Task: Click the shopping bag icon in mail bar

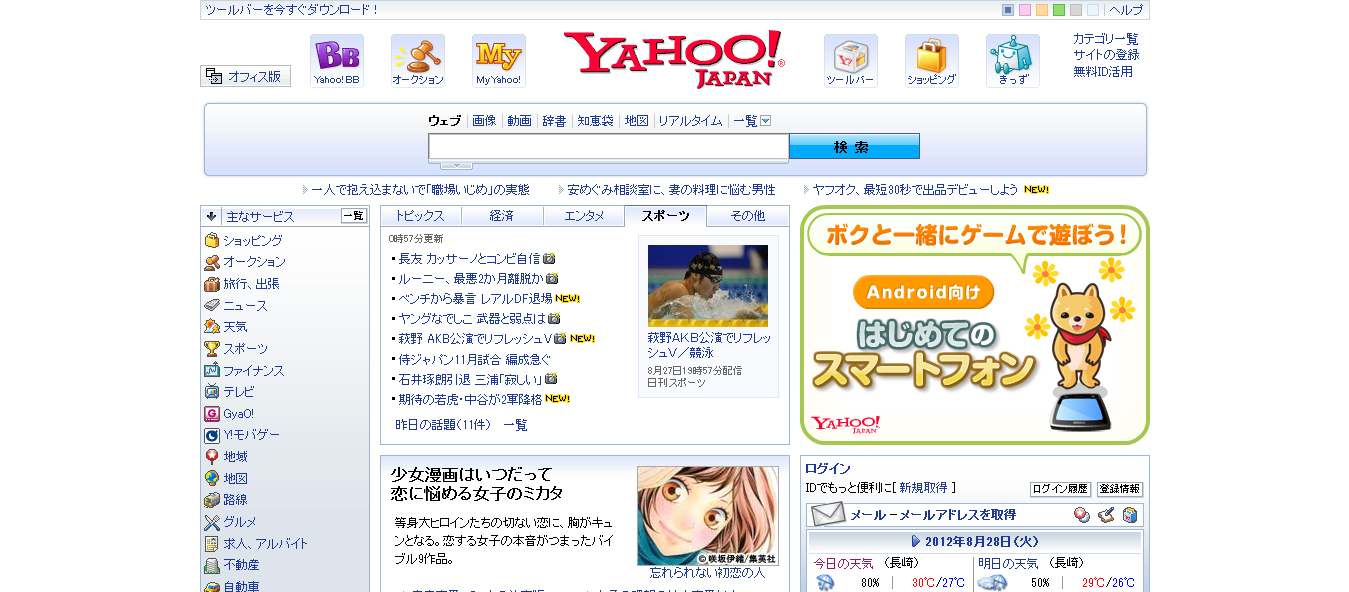Action: [1130, 515]
